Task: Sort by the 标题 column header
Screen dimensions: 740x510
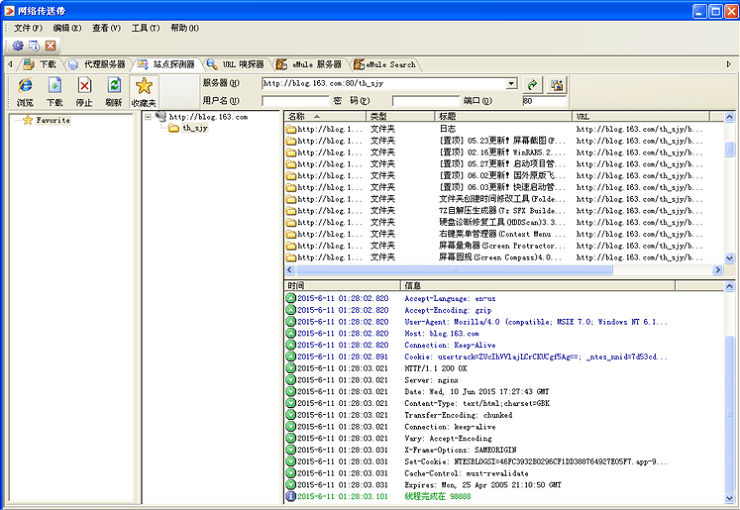Action: click(x=503, y=117)
